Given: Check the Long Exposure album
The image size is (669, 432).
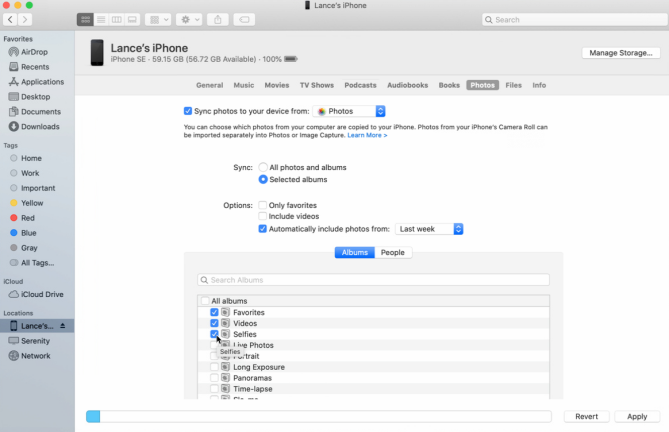Looking at the screenshot, I should 214,367.
